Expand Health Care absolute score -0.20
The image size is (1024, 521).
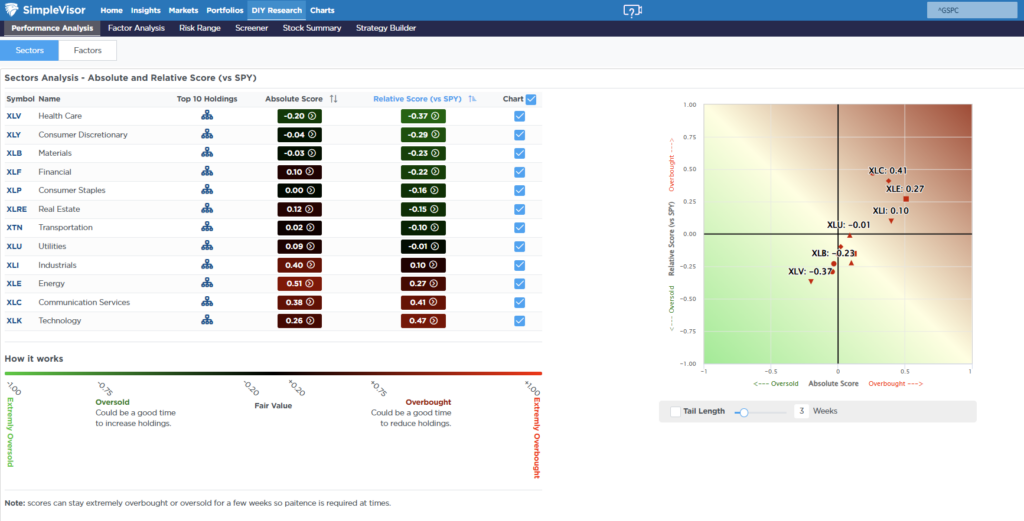[299, 116]
